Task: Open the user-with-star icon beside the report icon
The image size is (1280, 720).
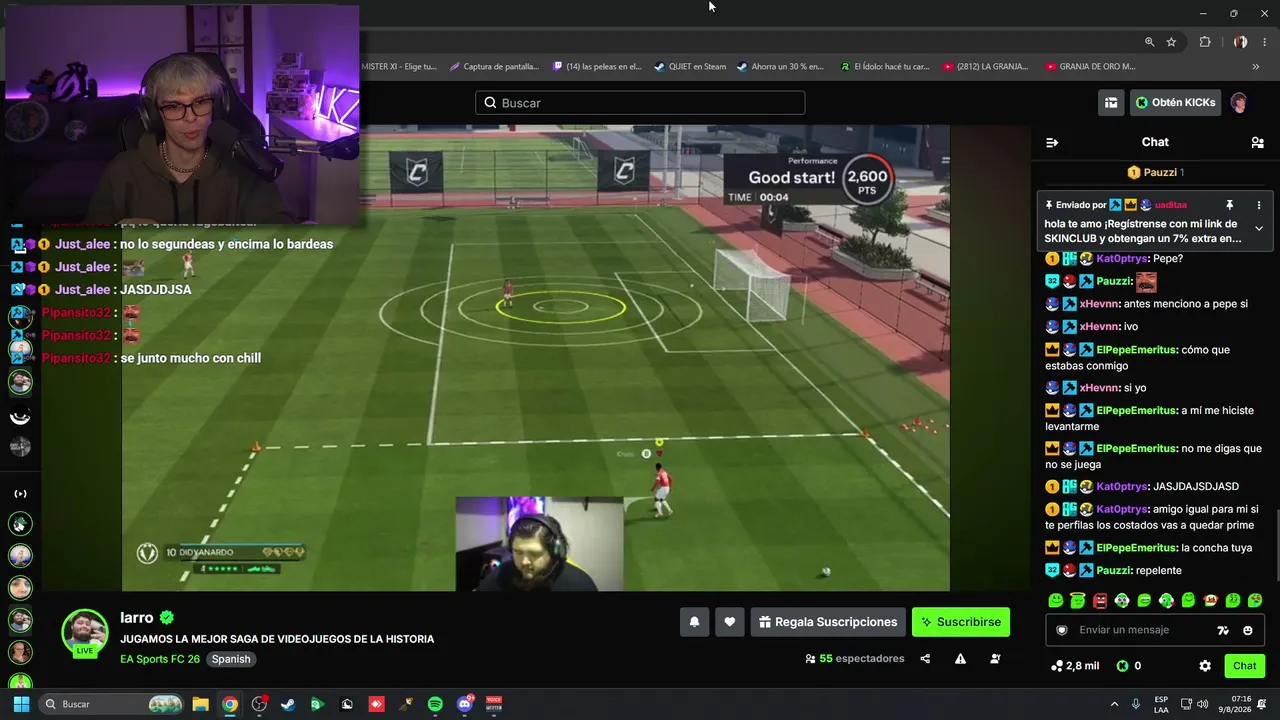Action: (995, 659)
